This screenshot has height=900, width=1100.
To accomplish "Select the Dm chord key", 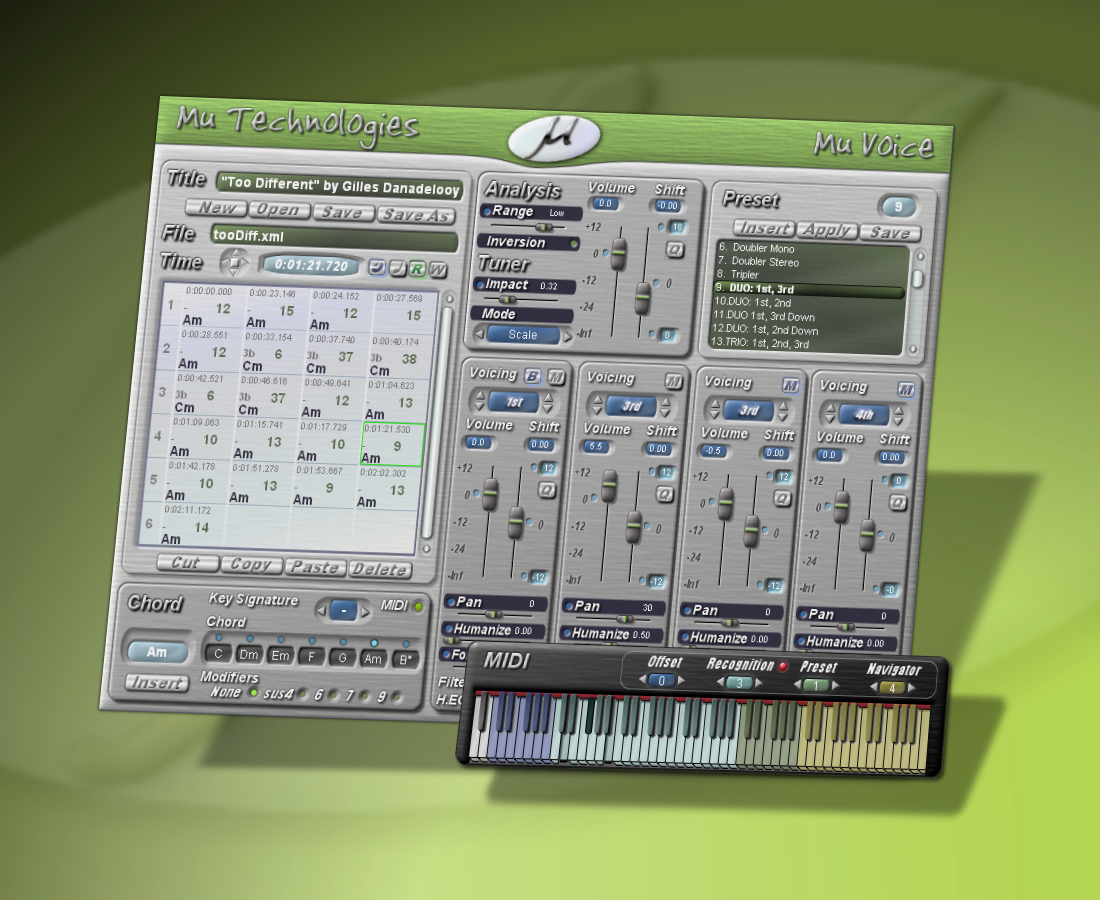I will coord(249,654).
